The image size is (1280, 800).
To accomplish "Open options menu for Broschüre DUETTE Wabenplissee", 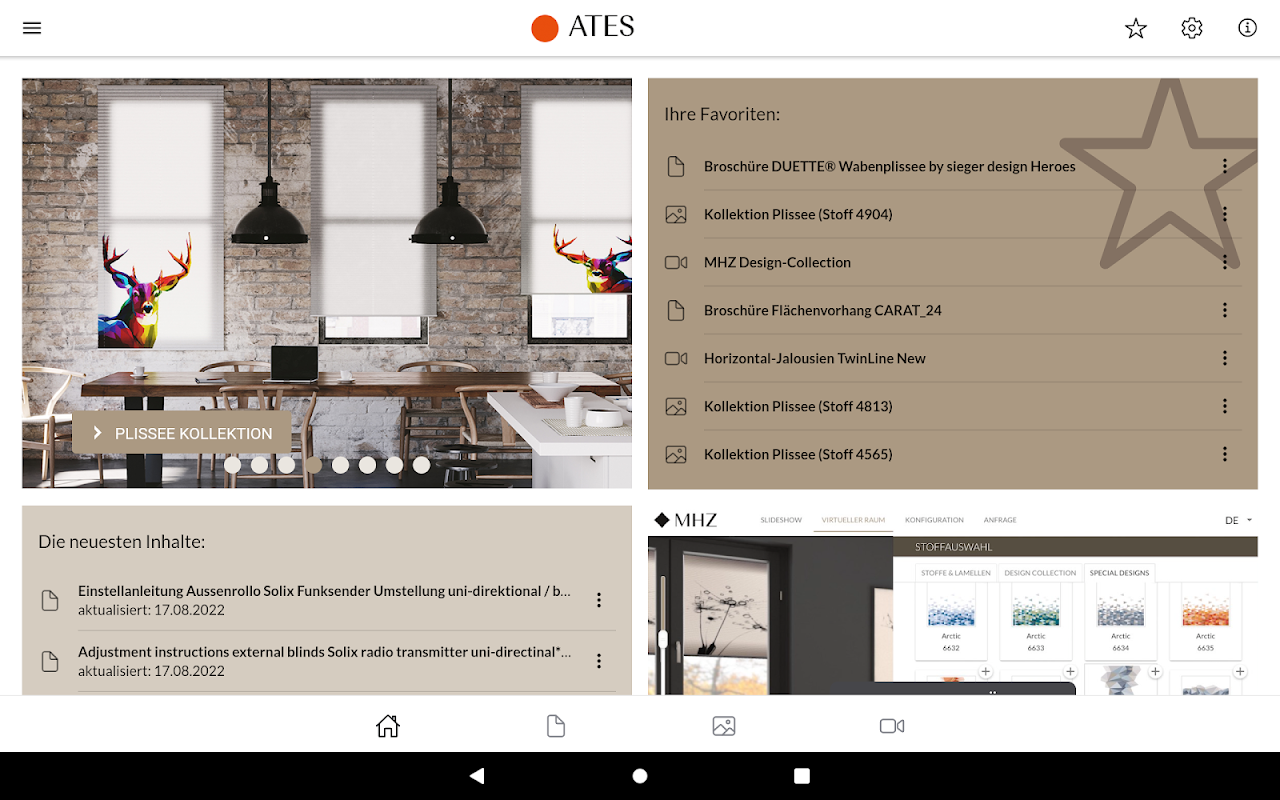I will click(1225, 167).
